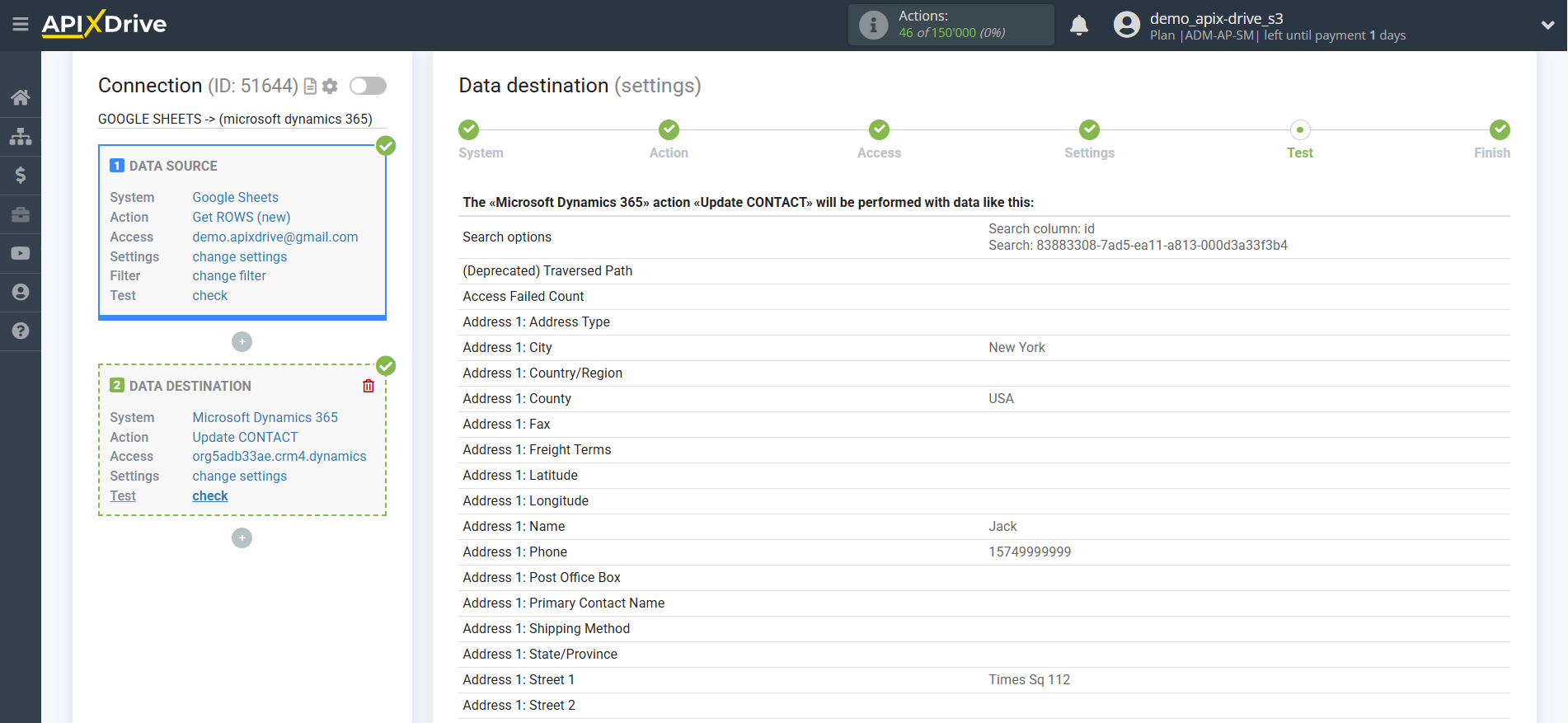Click the account avatar icon
The width and height of the screenshot is (1568, 723).
pyautogui.click(x=1127, y=25)
